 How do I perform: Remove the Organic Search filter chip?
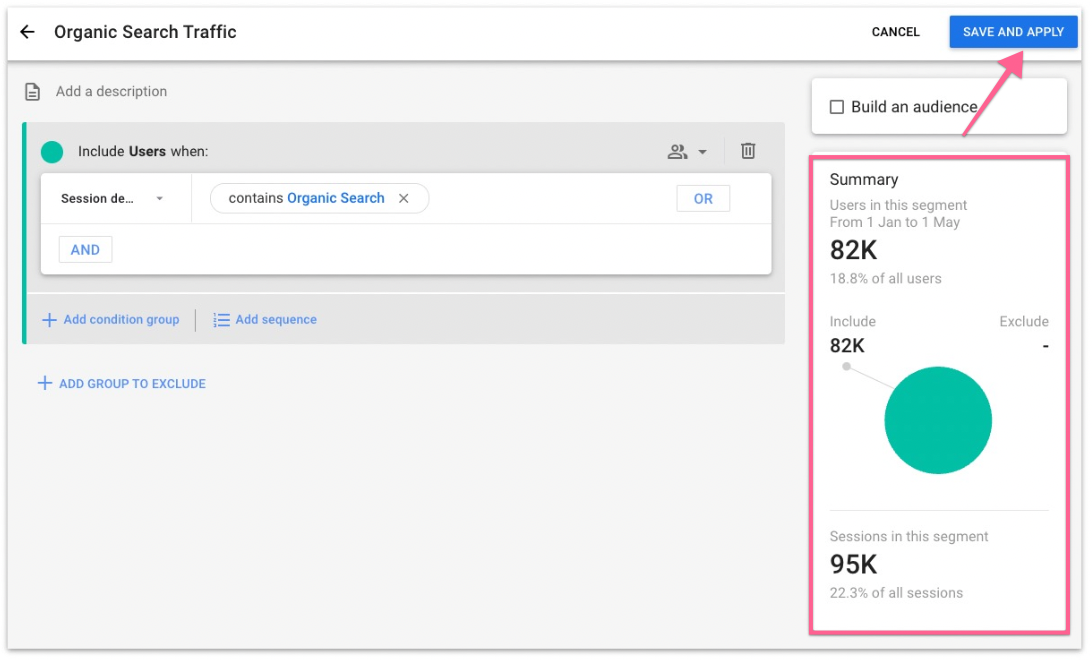[404, 199]
